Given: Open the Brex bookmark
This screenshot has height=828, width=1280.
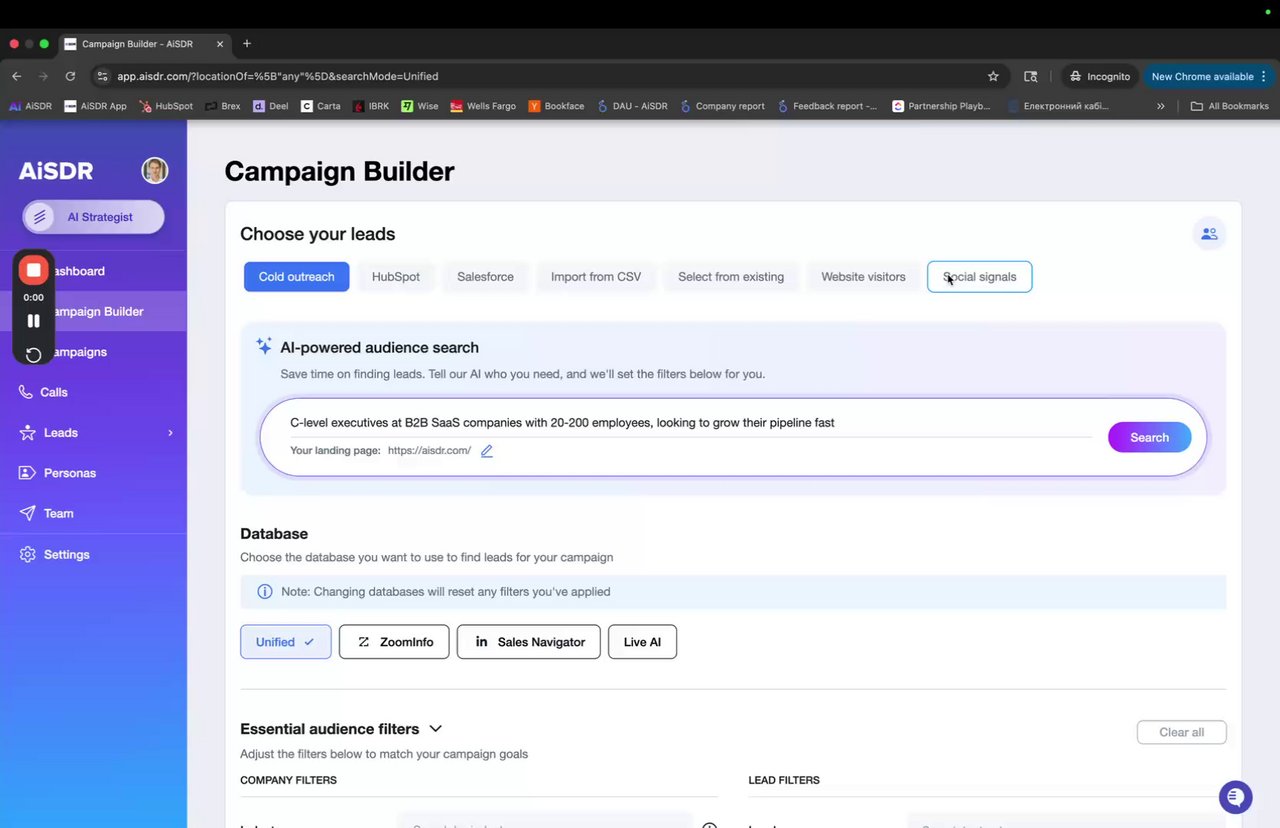Looking at the screenshot, I should tap(222, 106).
